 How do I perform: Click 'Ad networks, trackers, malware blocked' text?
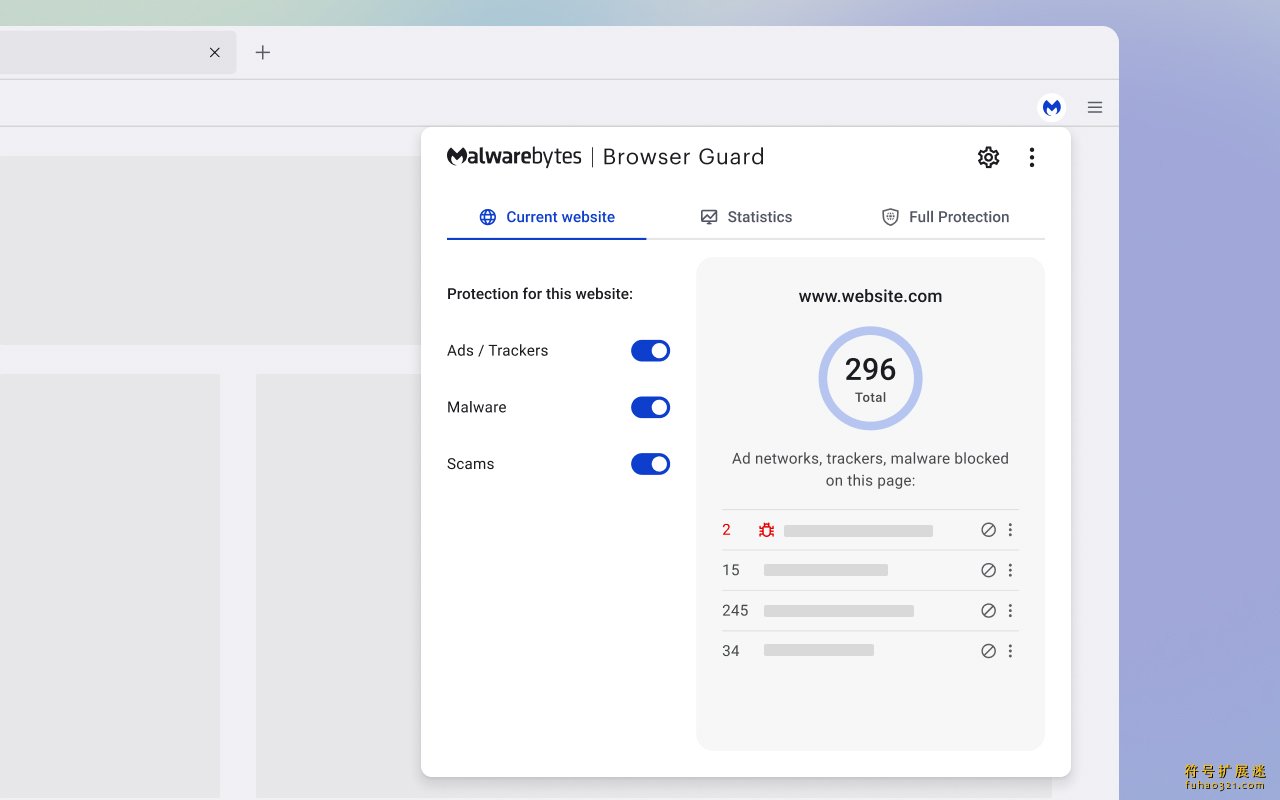coord(870,459)
